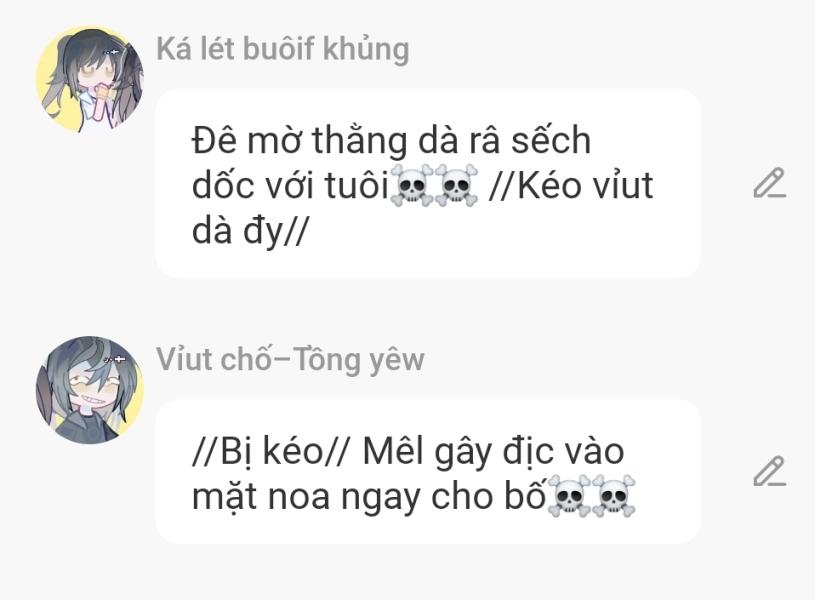
Task: Click first skull emoji after 'cho bố'
Action: 569,495
